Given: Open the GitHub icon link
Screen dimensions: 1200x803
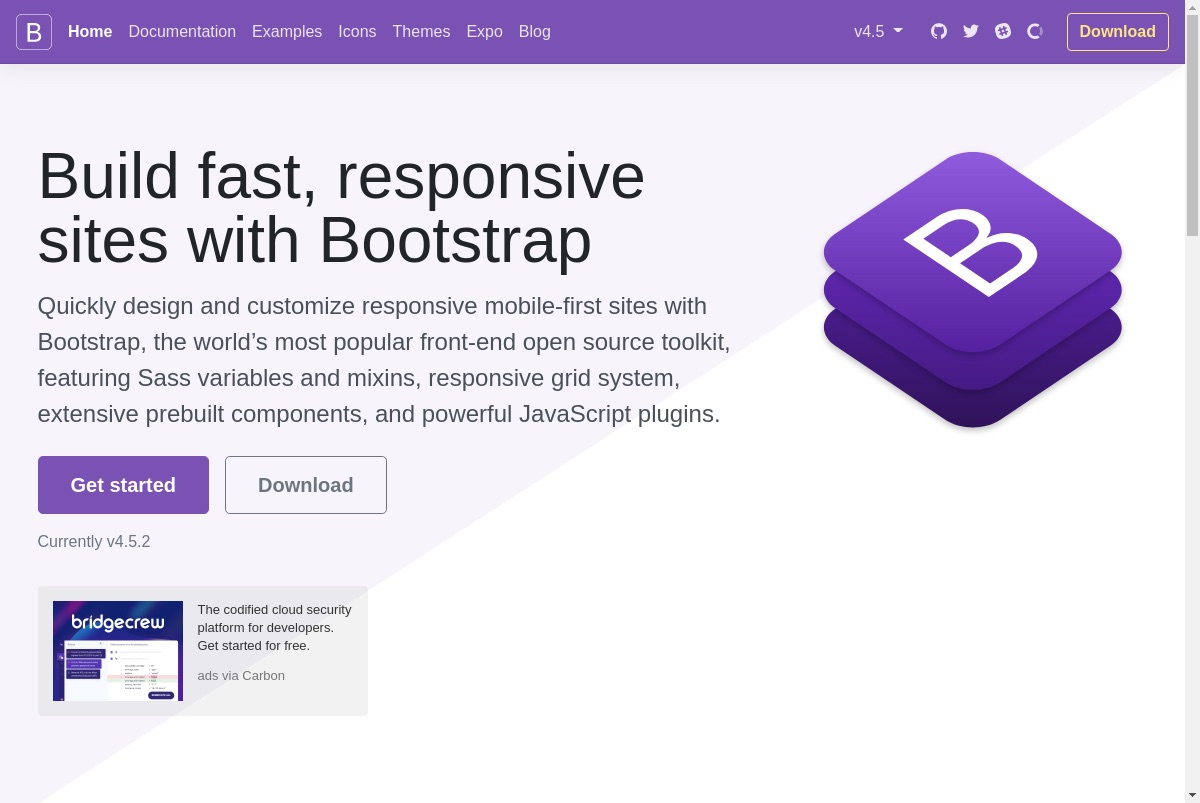Looking at the screenshot, I should tap(939, 31).
